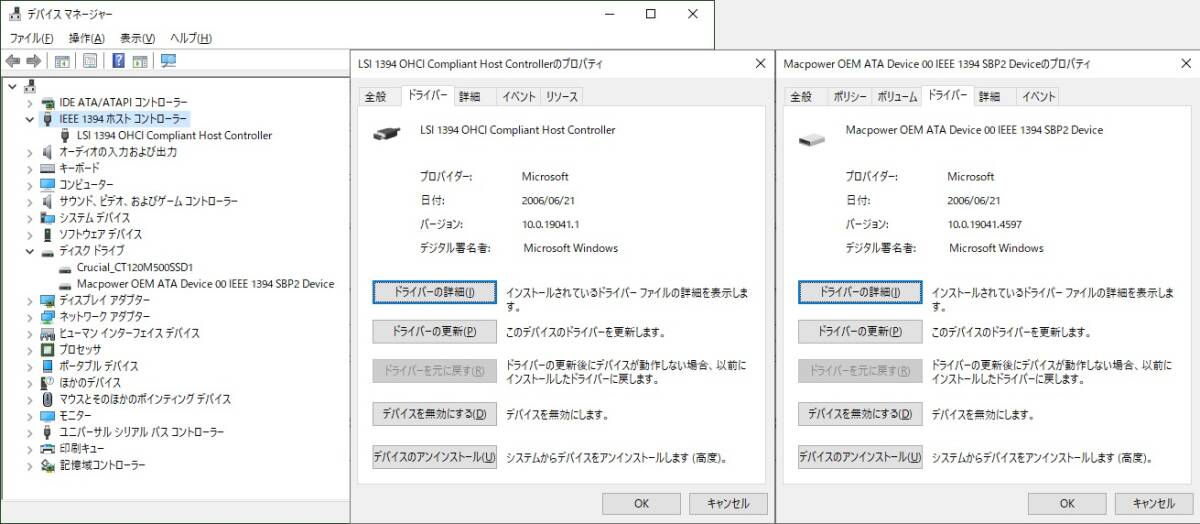Screen dimensions: 1200x524
Task: Select the システム デバイス folder icon
Action: click(x=47, y=218)
